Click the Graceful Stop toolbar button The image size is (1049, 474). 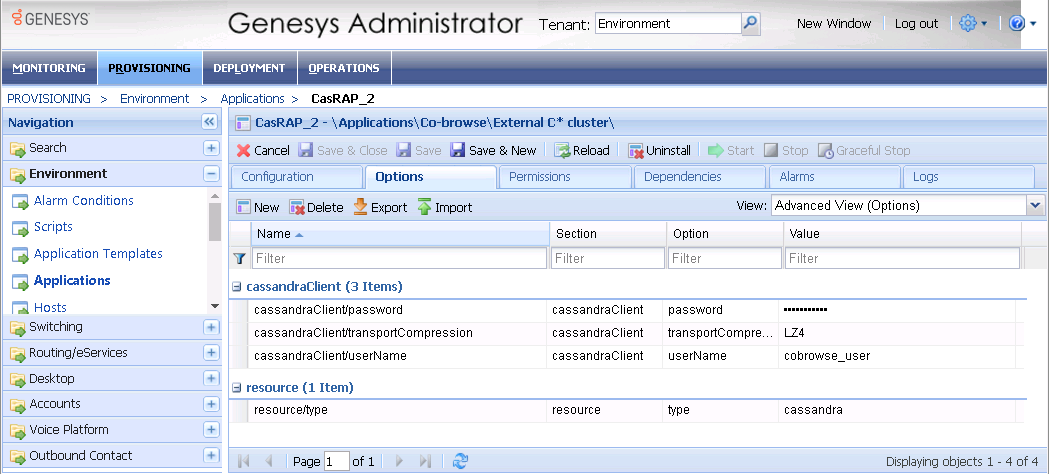click(x=864, y=150)
